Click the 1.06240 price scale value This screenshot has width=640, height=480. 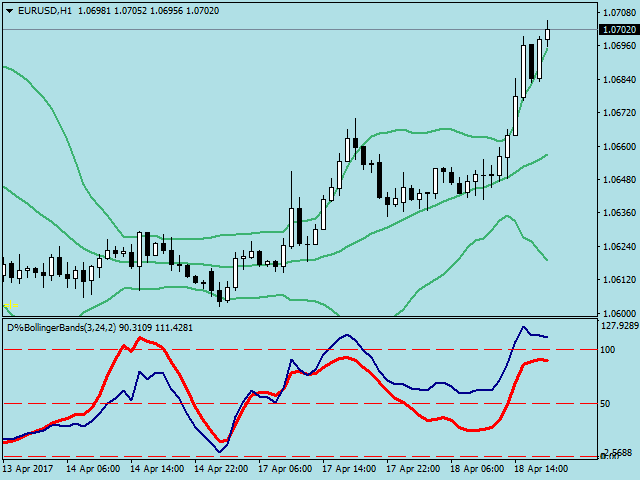619,246
